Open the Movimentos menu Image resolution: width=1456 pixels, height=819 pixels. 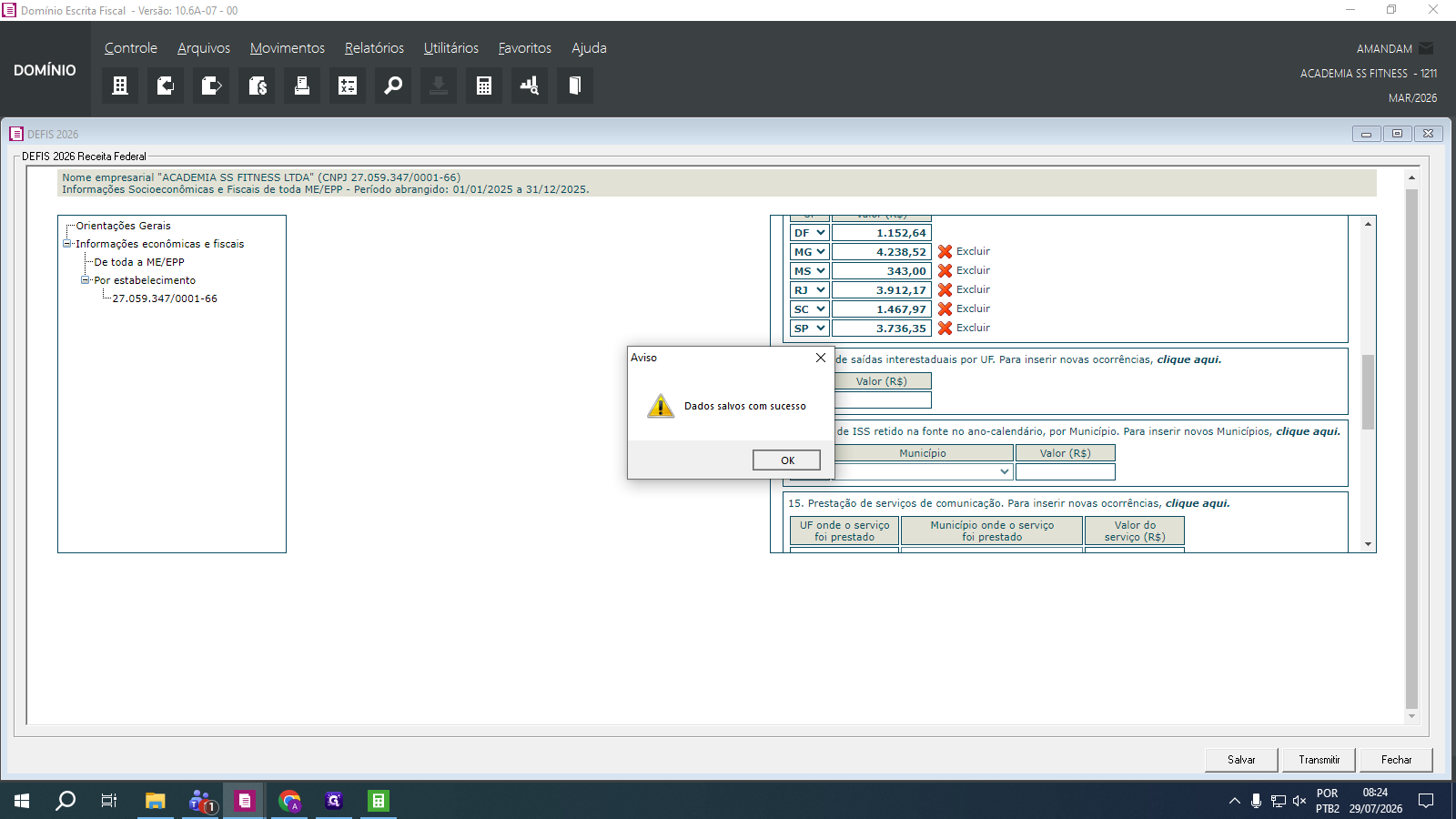tap(288, 48)
